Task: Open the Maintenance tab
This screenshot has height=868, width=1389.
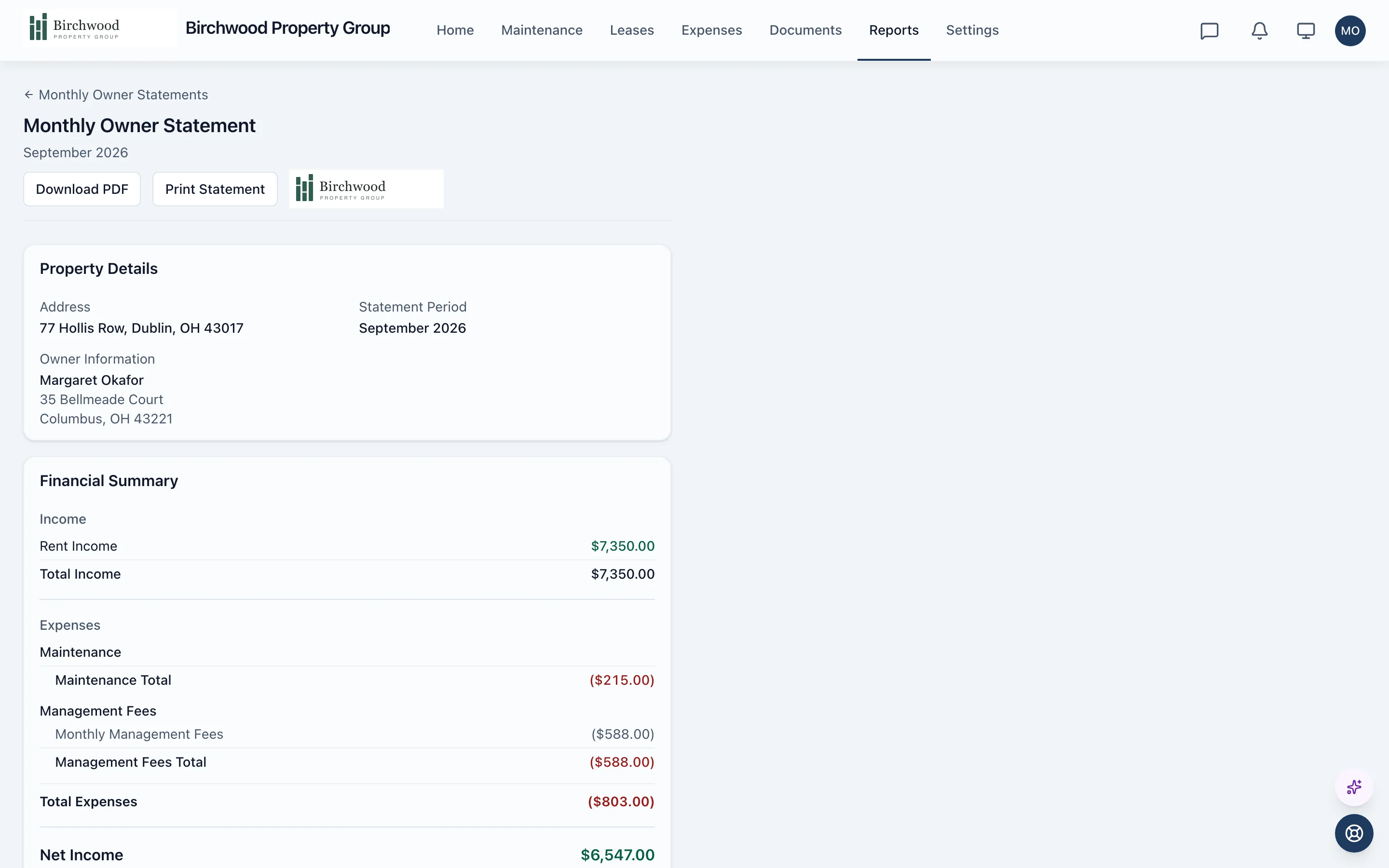Action: tap(542, 30)
